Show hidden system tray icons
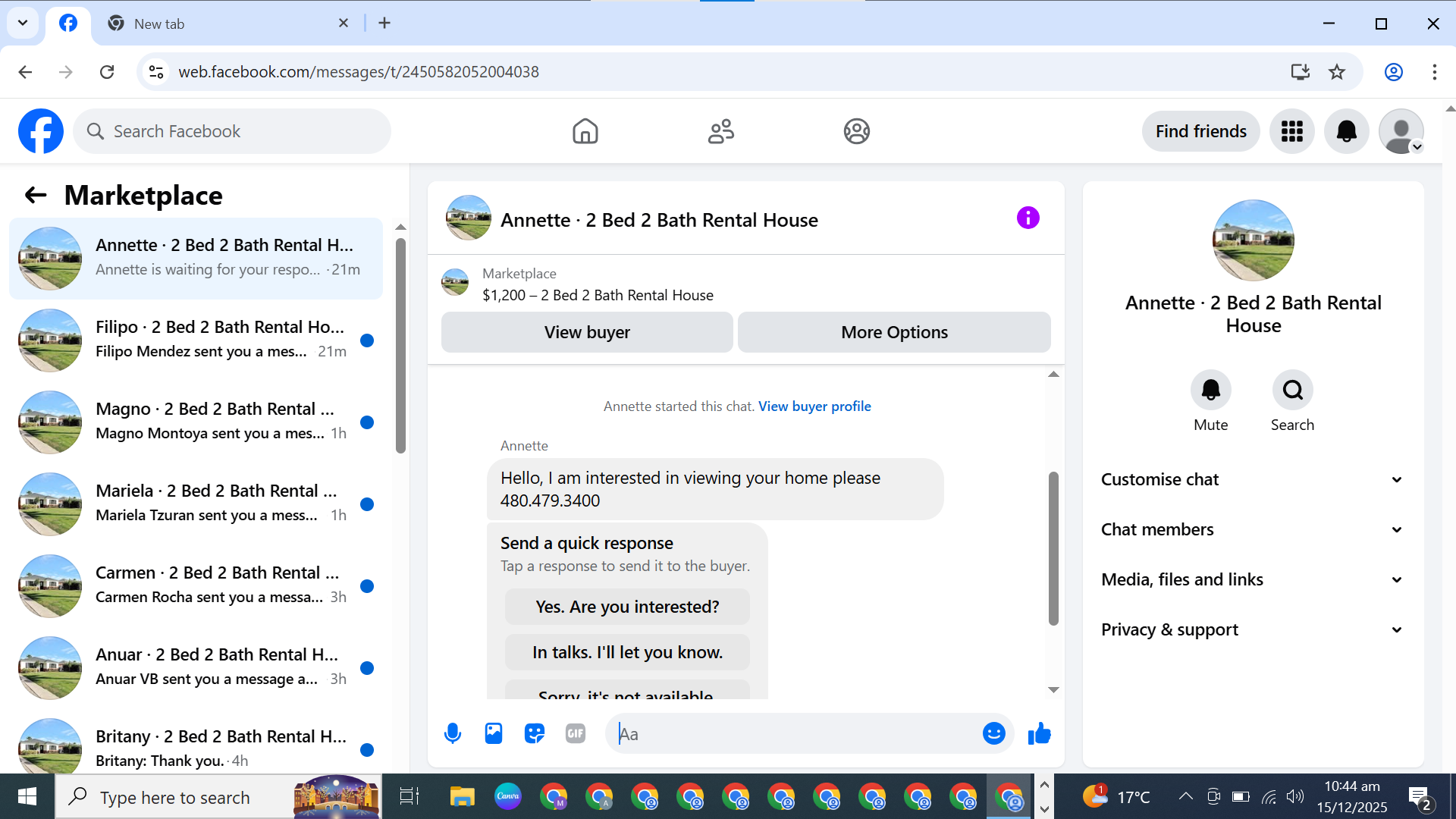This screenshot has width=1456, height=819. point(1185,796)
